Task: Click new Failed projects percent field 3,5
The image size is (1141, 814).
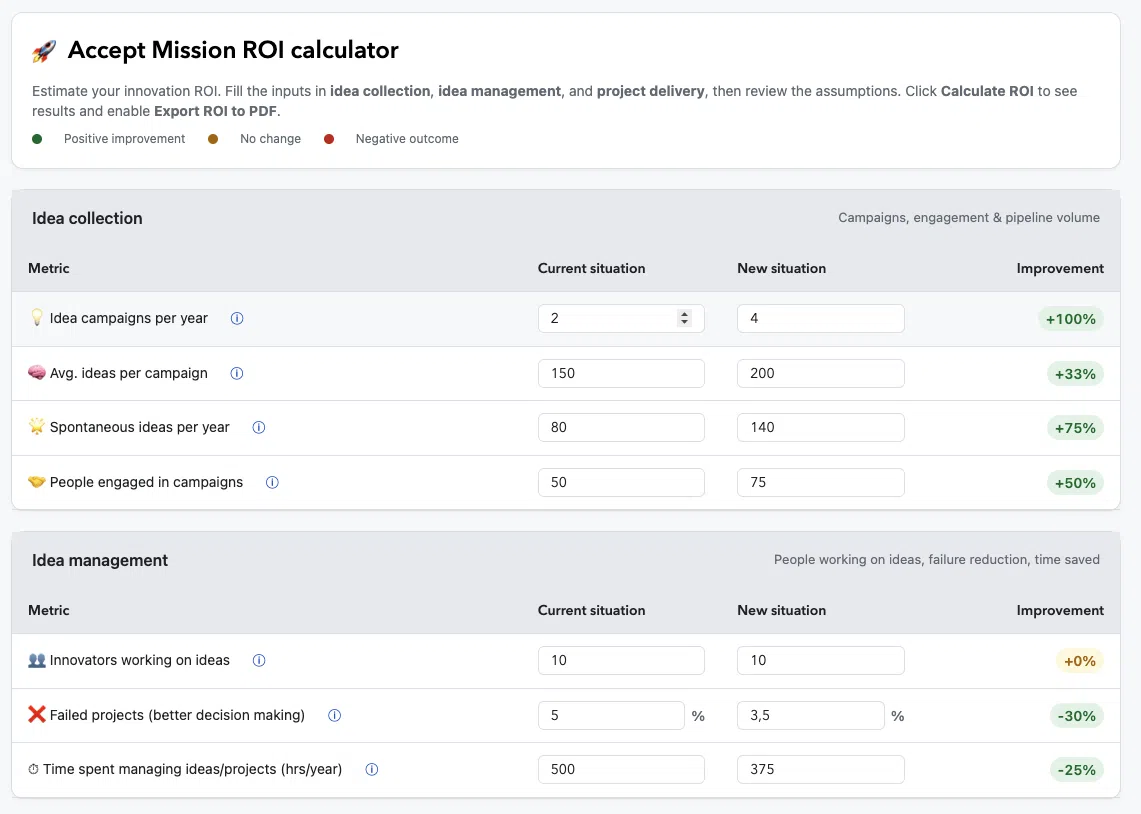Action: tap(811, 716)
